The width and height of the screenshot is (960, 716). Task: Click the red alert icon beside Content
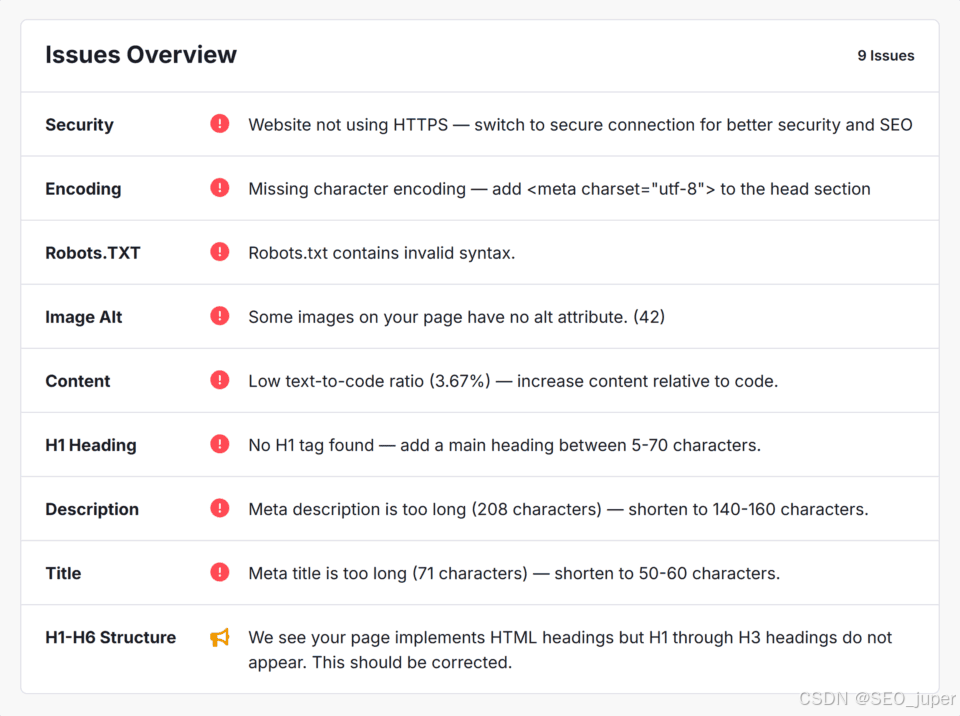click(x=220, y=380)
